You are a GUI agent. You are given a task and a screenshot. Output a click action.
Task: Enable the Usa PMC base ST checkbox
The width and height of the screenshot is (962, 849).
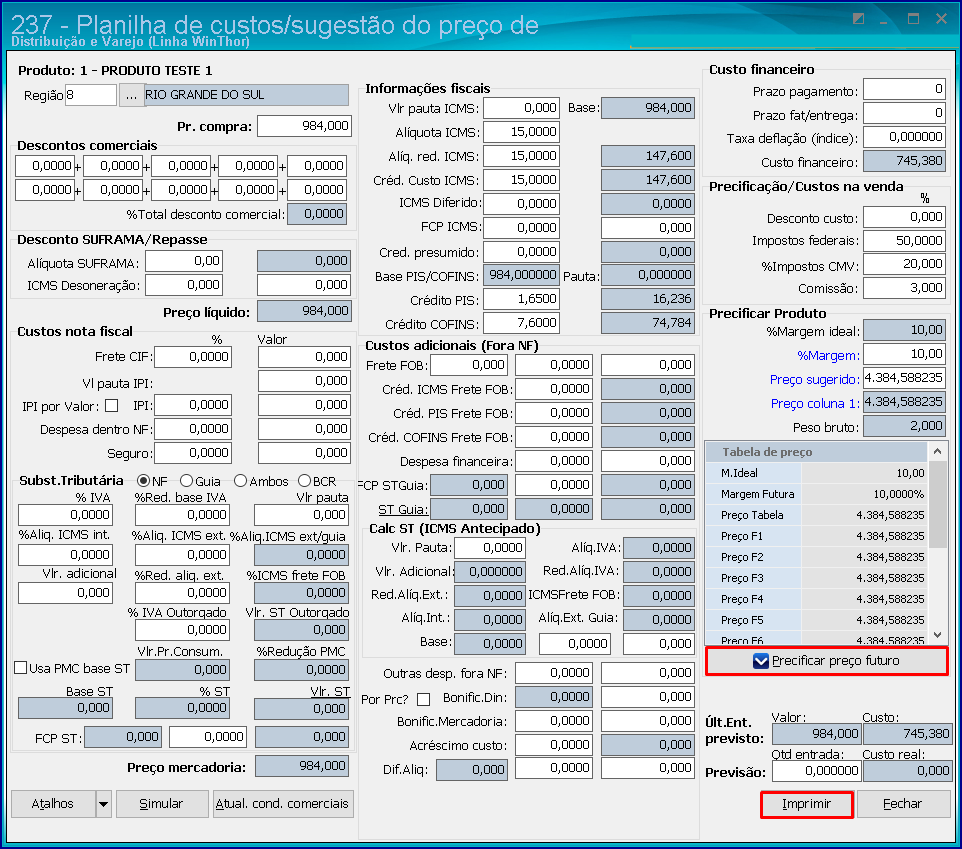(21, 667)
